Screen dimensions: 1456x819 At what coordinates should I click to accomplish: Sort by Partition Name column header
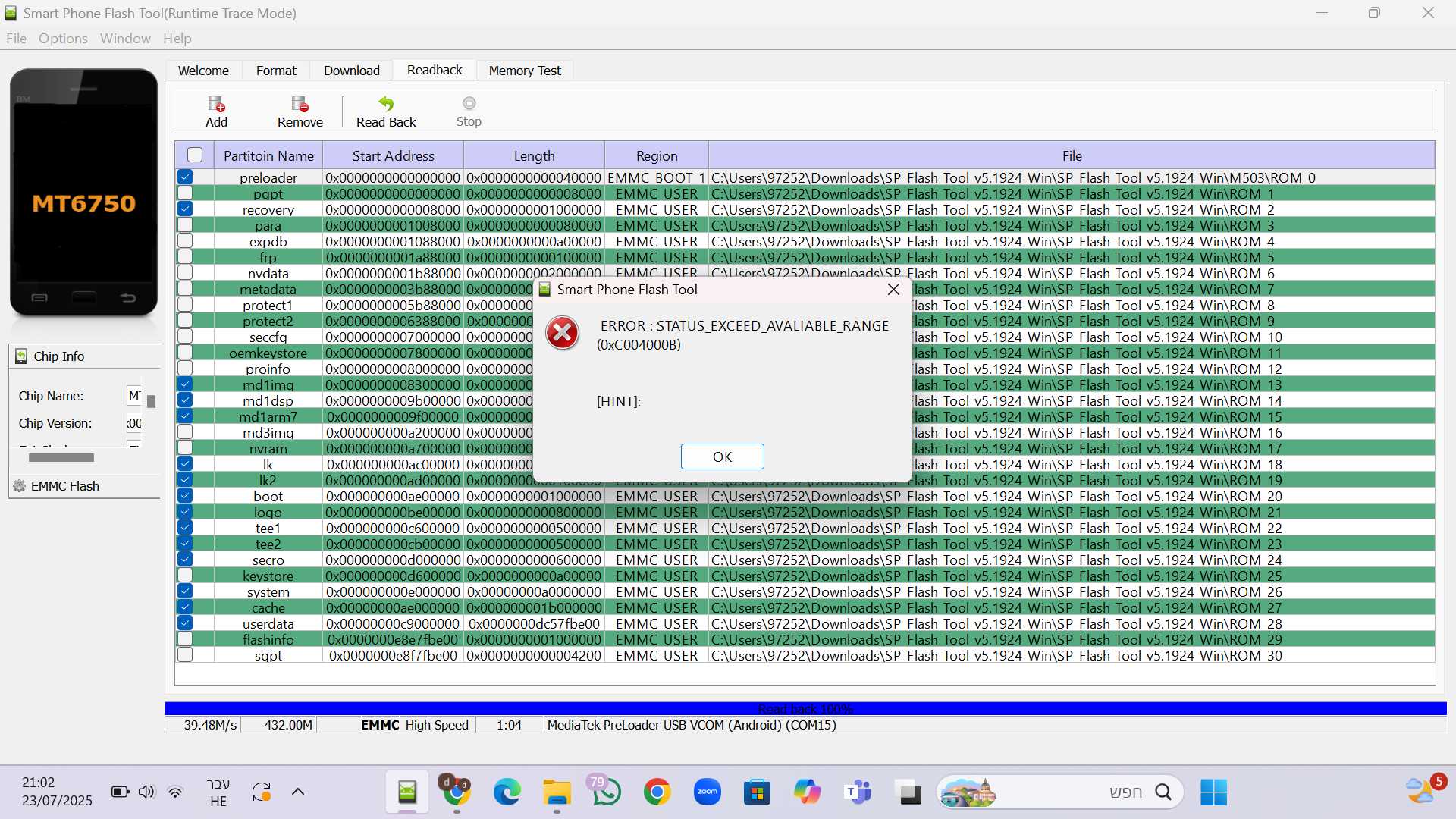[x=268, y=155]
